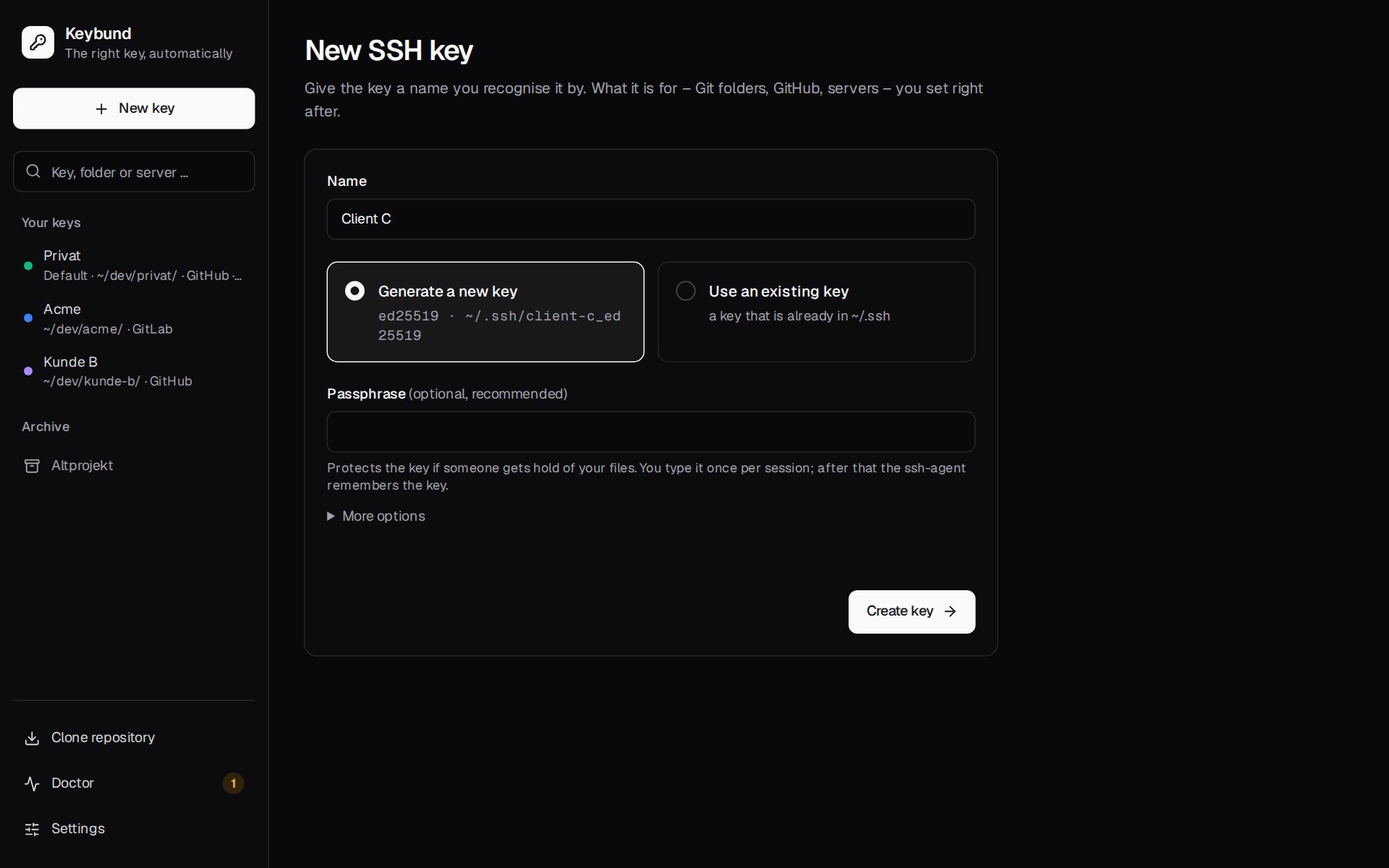This screenshot has width=1389, height=868.
Task: Click the ed25519 key path text
Action: [499, 325]
